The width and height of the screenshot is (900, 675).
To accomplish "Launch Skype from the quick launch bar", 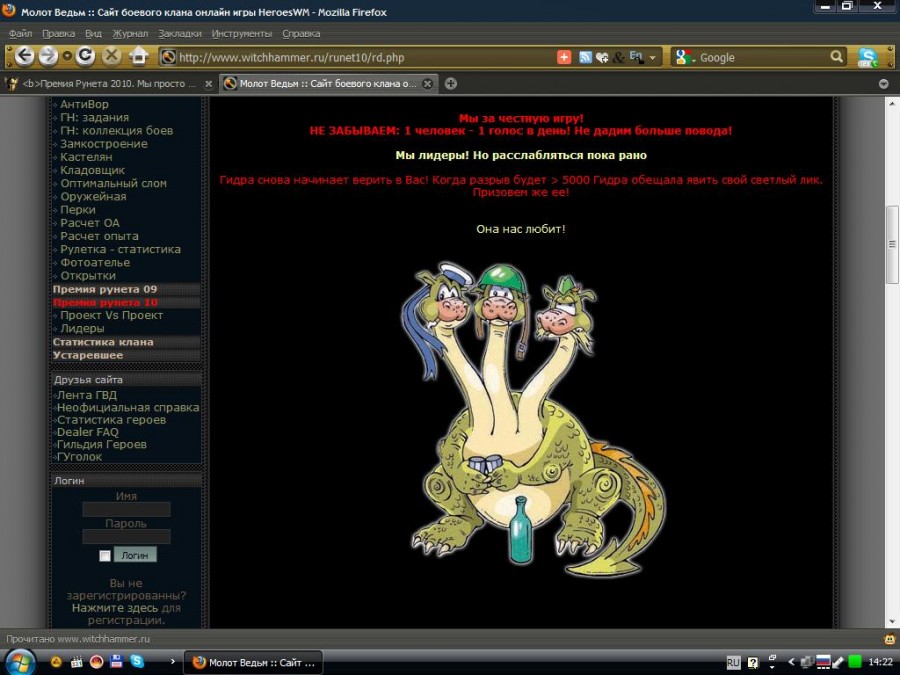I will point(137,661).
